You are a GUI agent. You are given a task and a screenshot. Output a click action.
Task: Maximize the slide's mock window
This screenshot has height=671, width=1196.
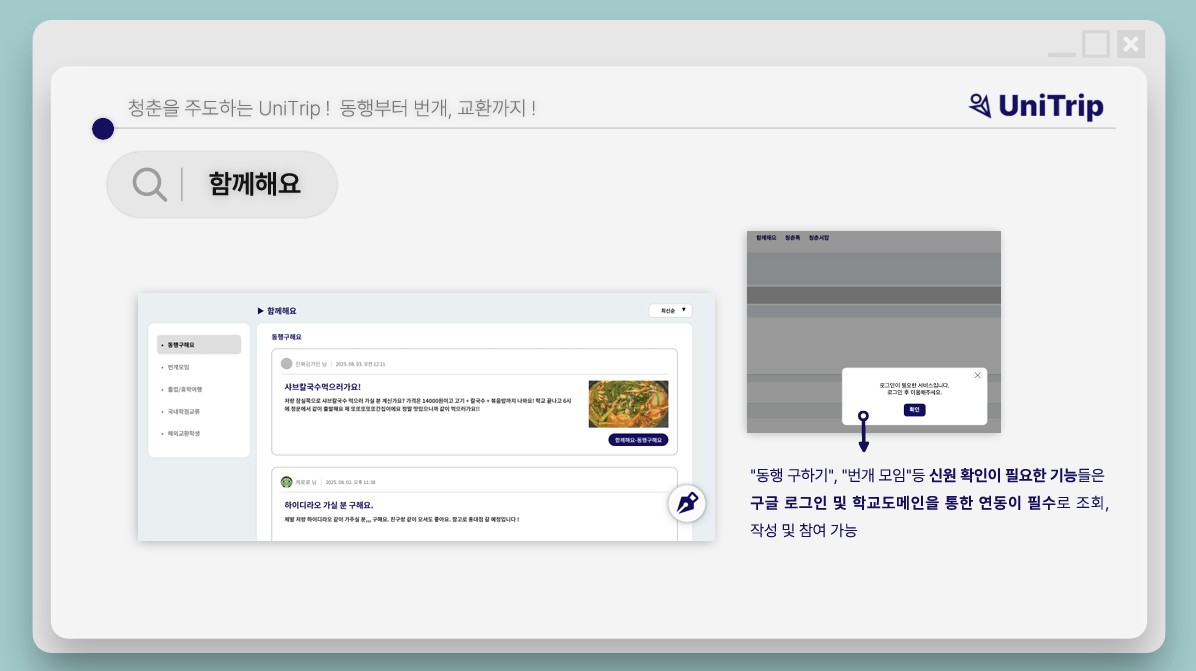point(1096,43)
